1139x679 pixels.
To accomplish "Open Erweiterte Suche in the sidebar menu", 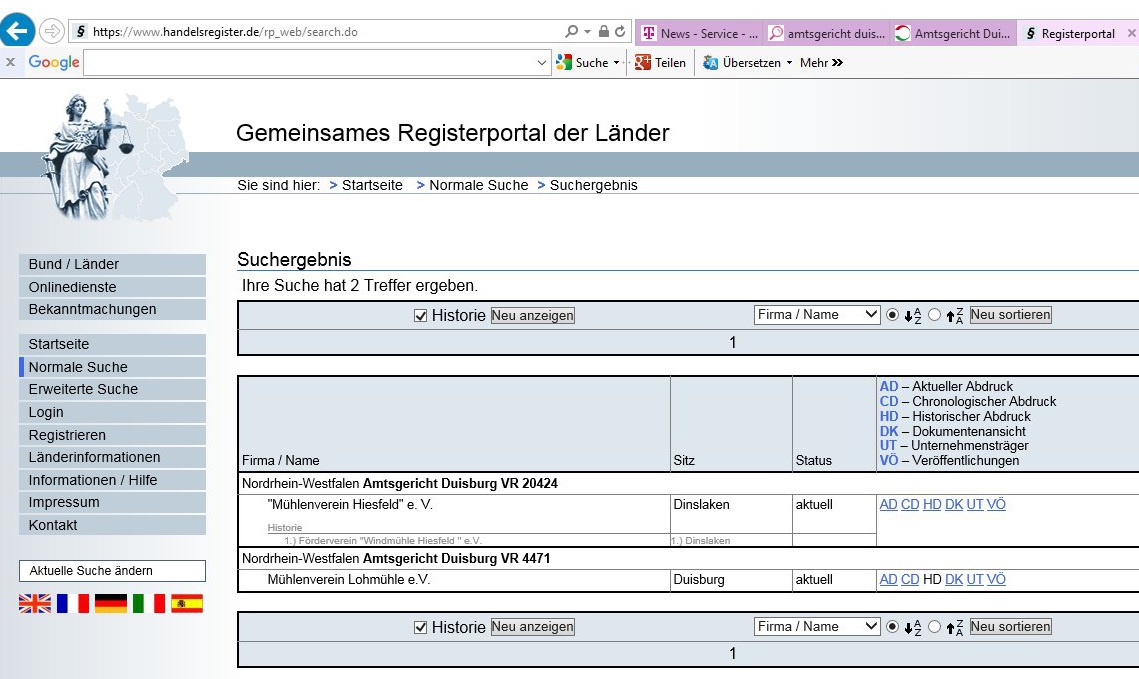I will tap(83, 389).
